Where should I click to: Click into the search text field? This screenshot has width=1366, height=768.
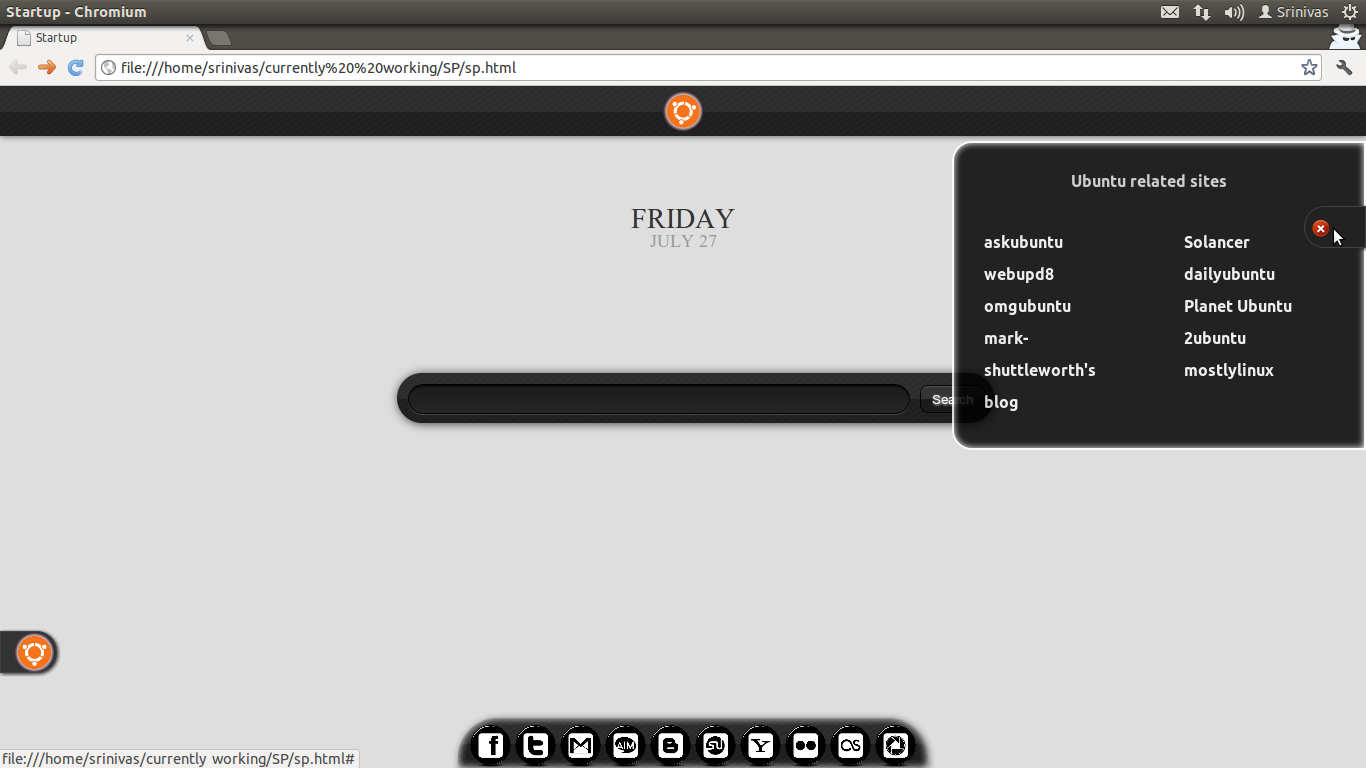point(659,399)
